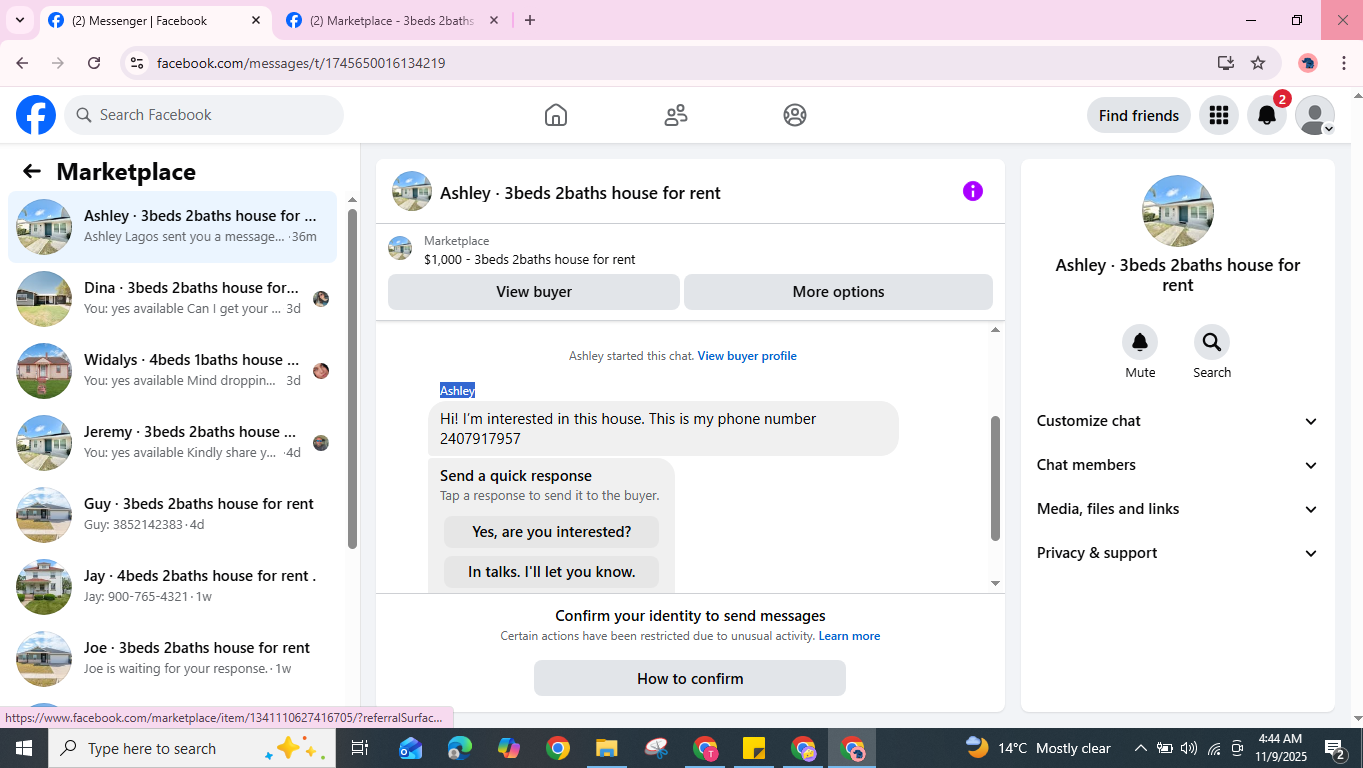Screen dimensions: 1363x768
Task: Send quick response In talks. I'll let you know.
Action: 551,572
